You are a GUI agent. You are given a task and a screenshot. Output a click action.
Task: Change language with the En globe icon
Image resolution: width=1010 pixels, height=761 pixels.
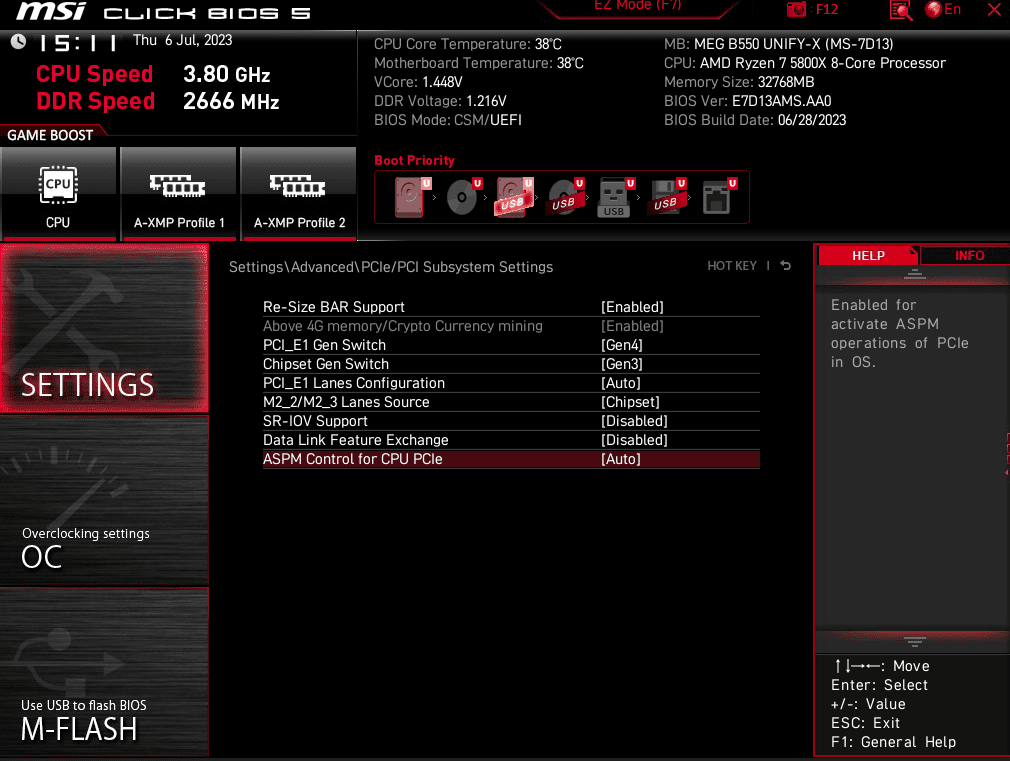(x=942, y=10)
